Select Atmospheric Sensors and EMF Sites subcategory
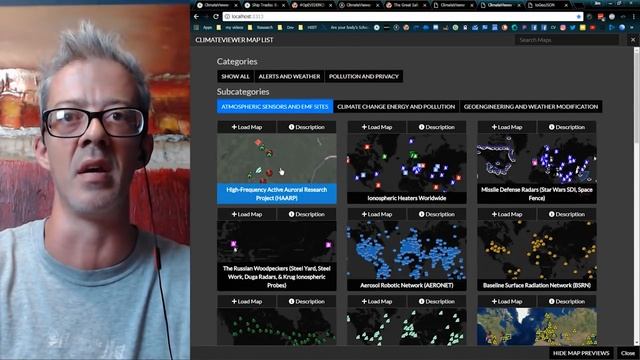 275,107
